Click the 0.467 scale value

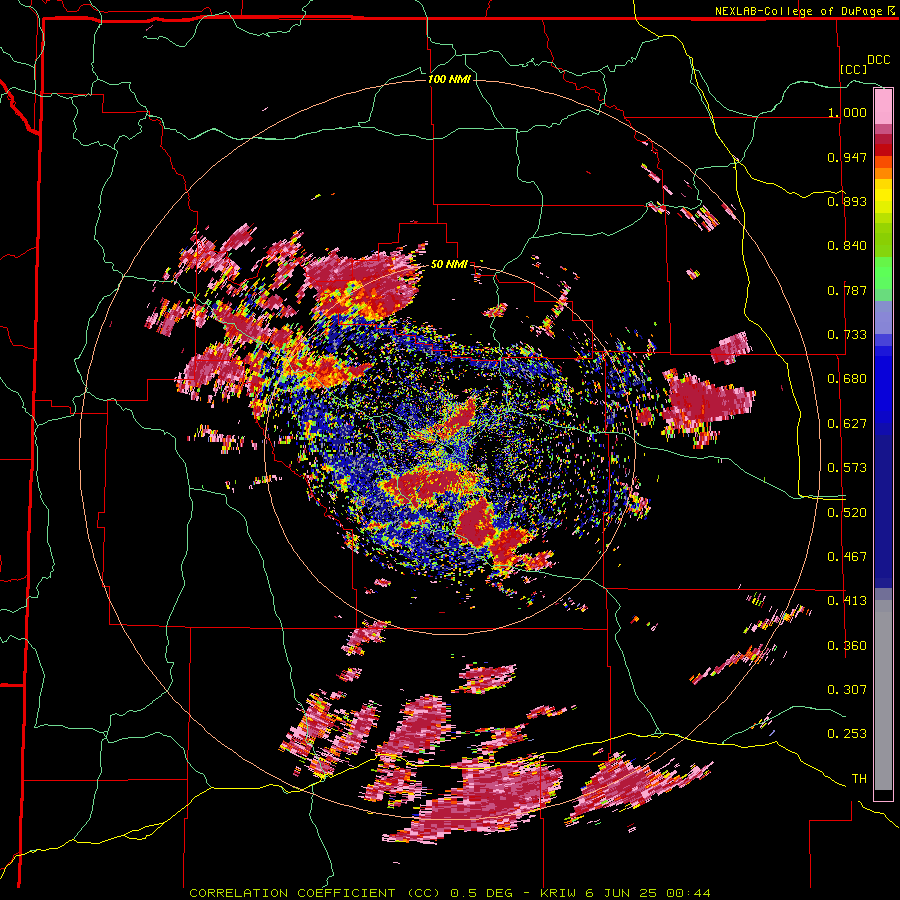coord(847,557)
